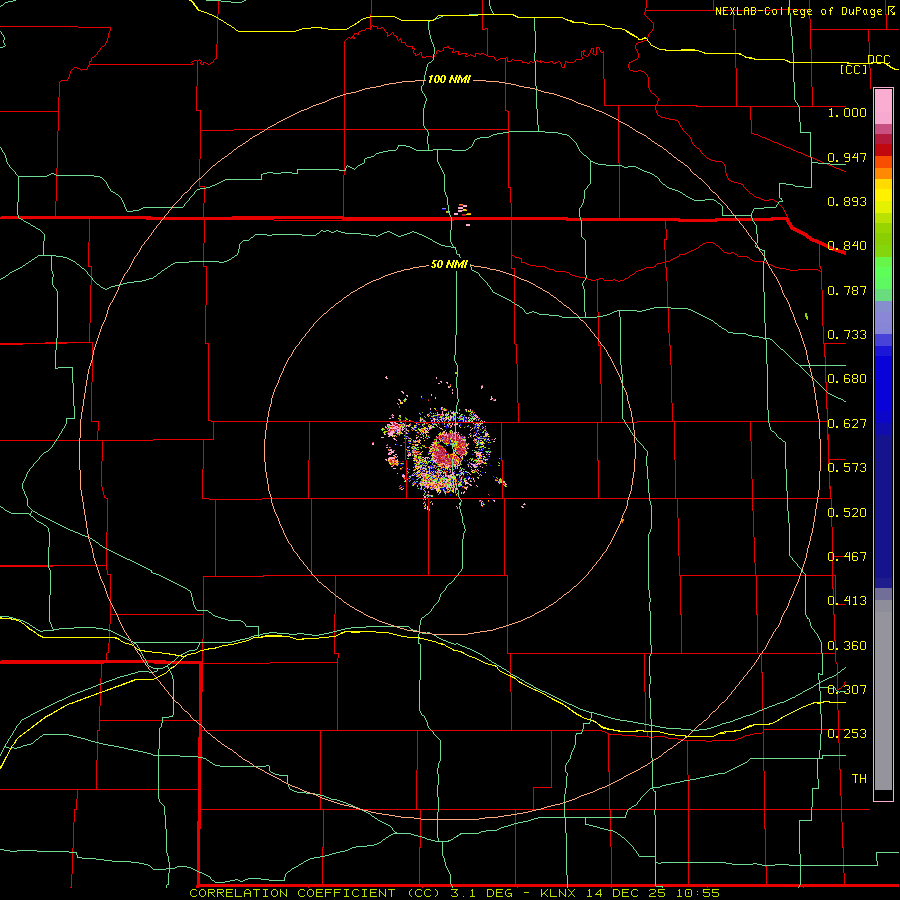Screen dimensions: 900x900
Task: Click the 0.520 scale value
Action: [x=847, y=513]
